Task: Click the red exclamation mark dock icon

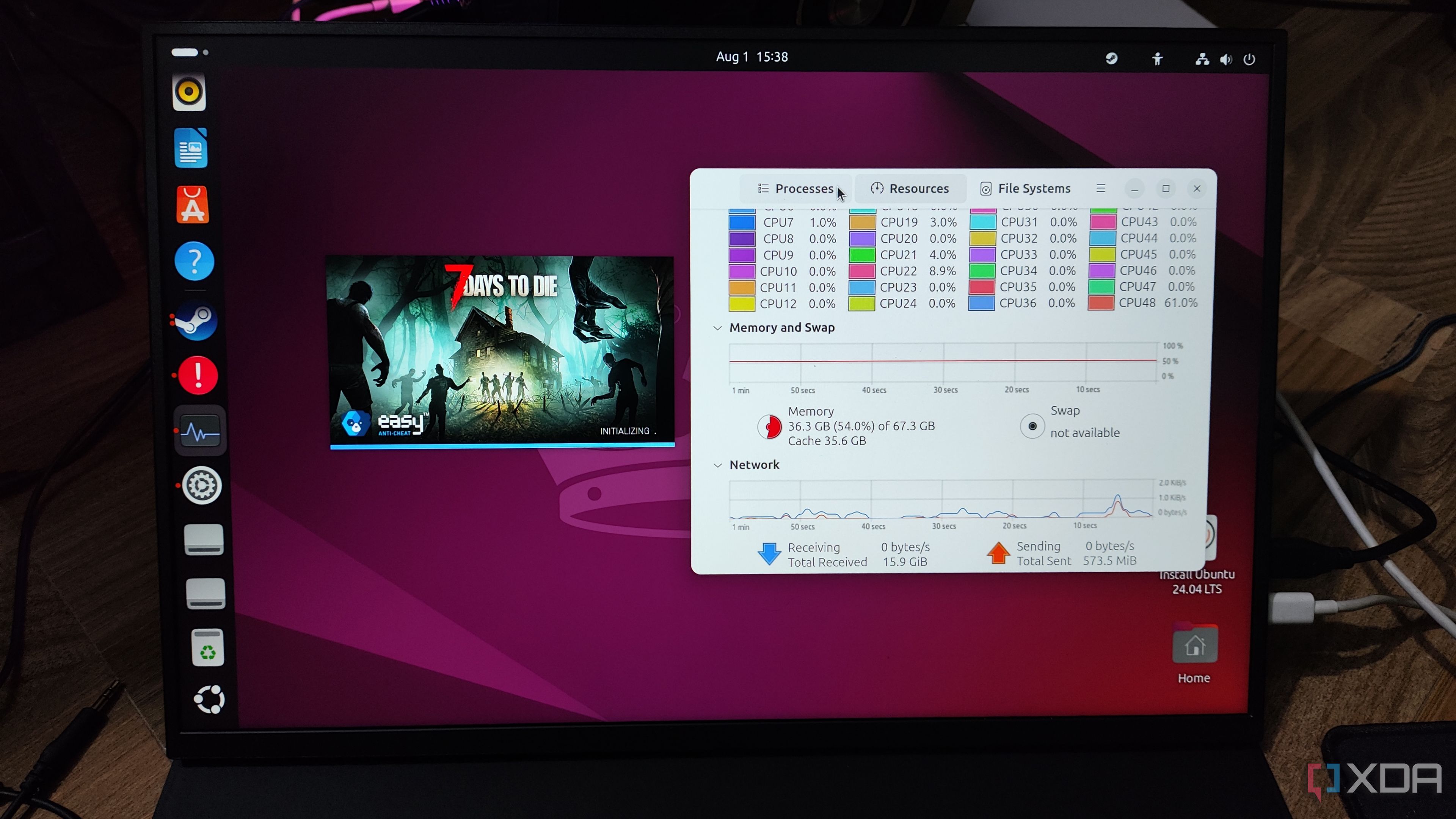Action: 198,375
